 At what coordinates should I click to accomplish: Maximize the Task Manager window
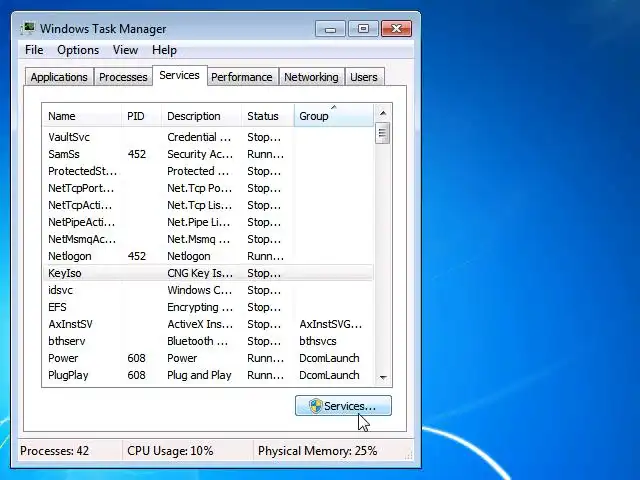(x=363, y=29)
